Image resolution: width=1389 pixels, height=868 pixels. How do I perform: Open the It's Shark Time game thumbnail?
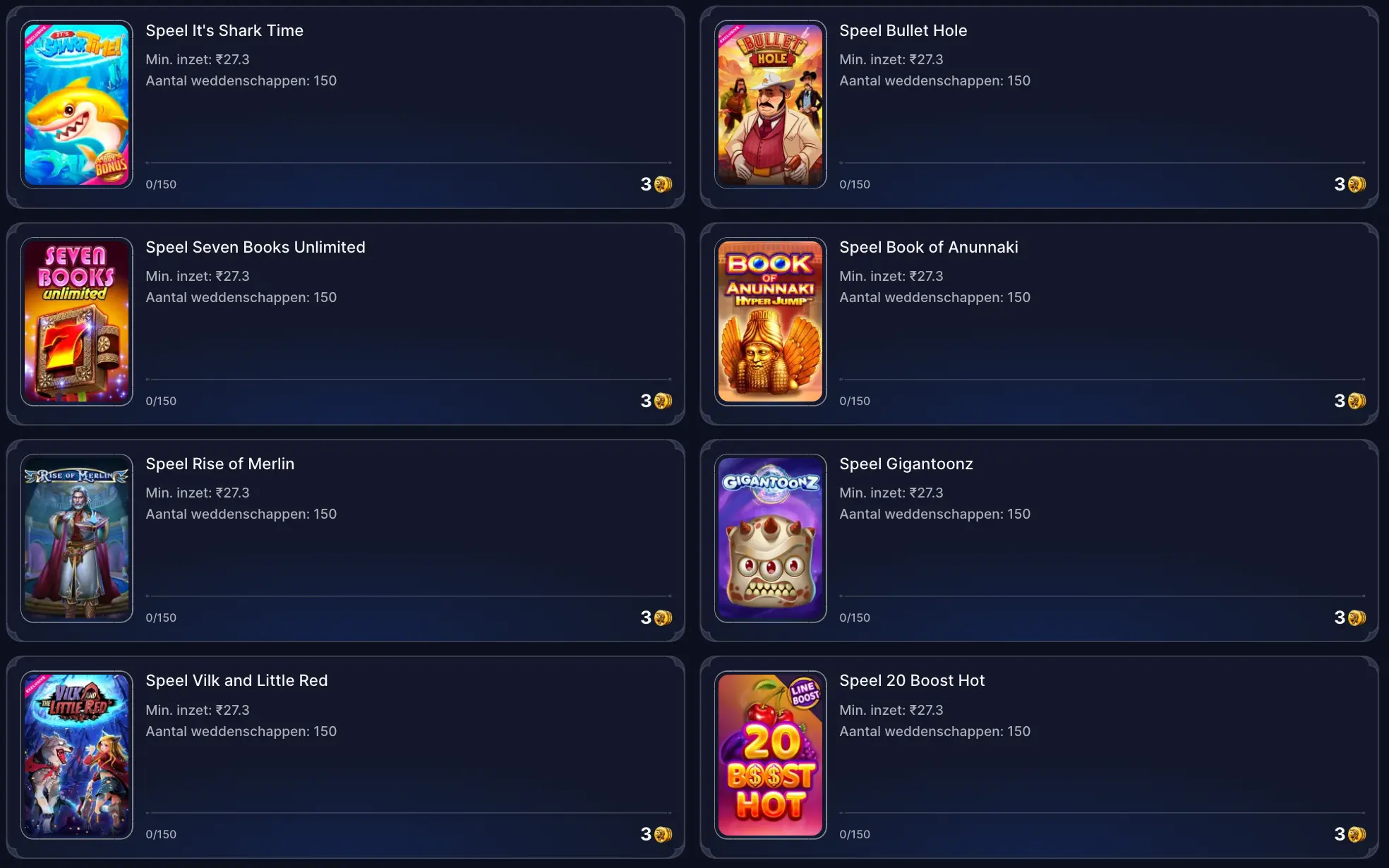pos(77,104)
